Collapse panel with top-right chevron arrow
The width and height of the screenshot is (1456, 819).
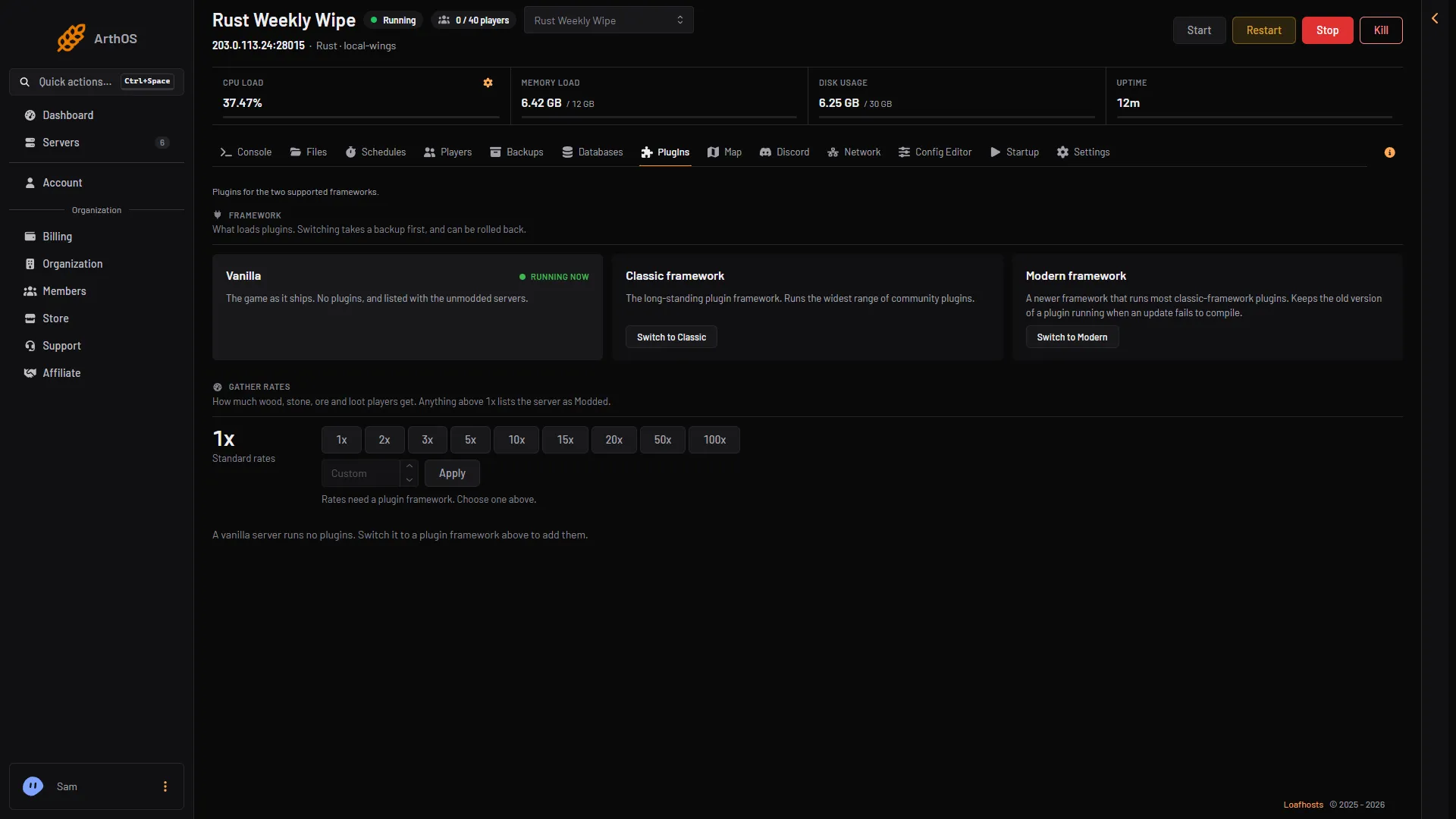pos(1435,18)
